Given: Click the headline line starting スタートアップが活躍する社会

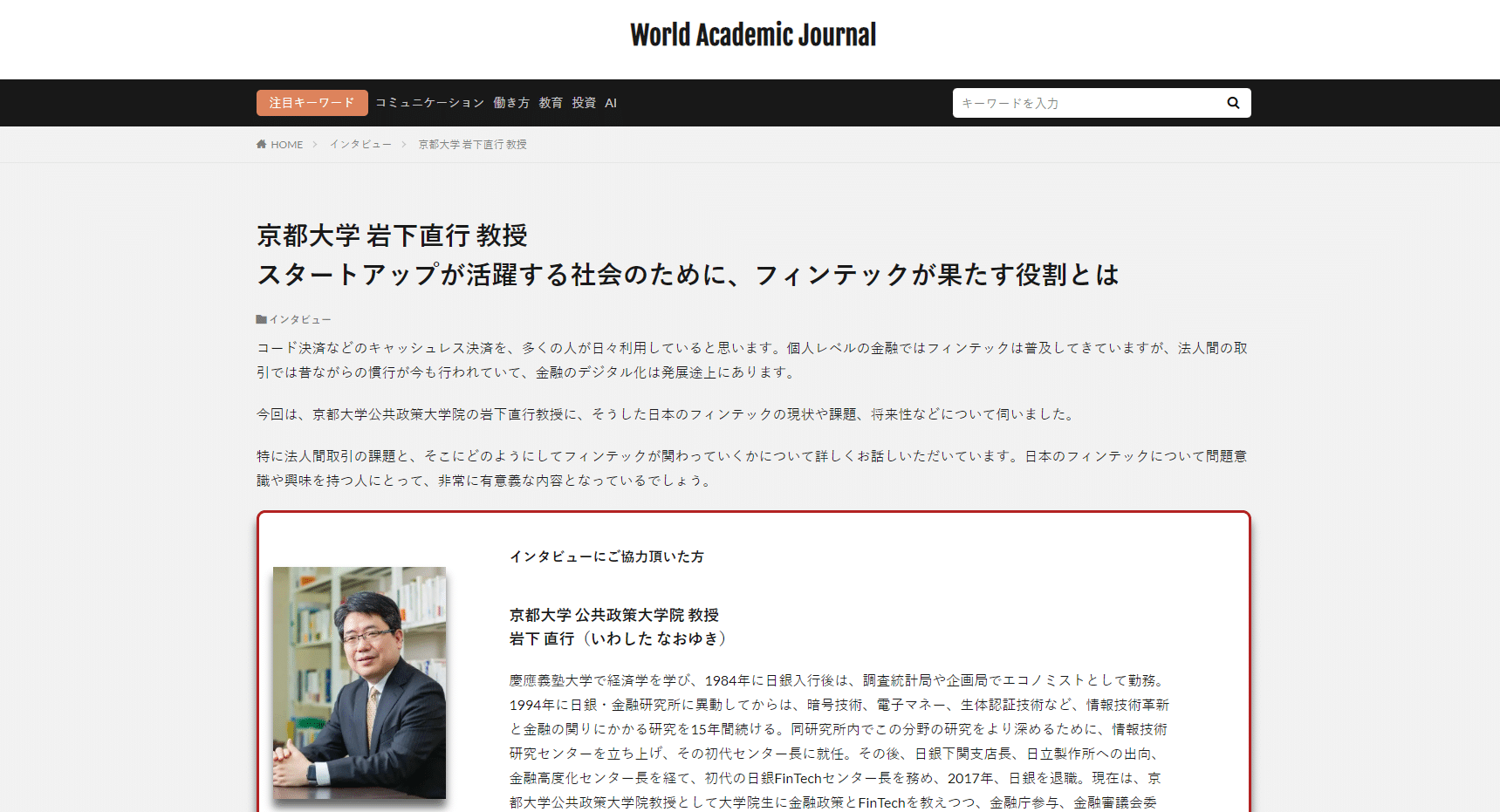Looking at the screenshot, I should tap(688, 275).
